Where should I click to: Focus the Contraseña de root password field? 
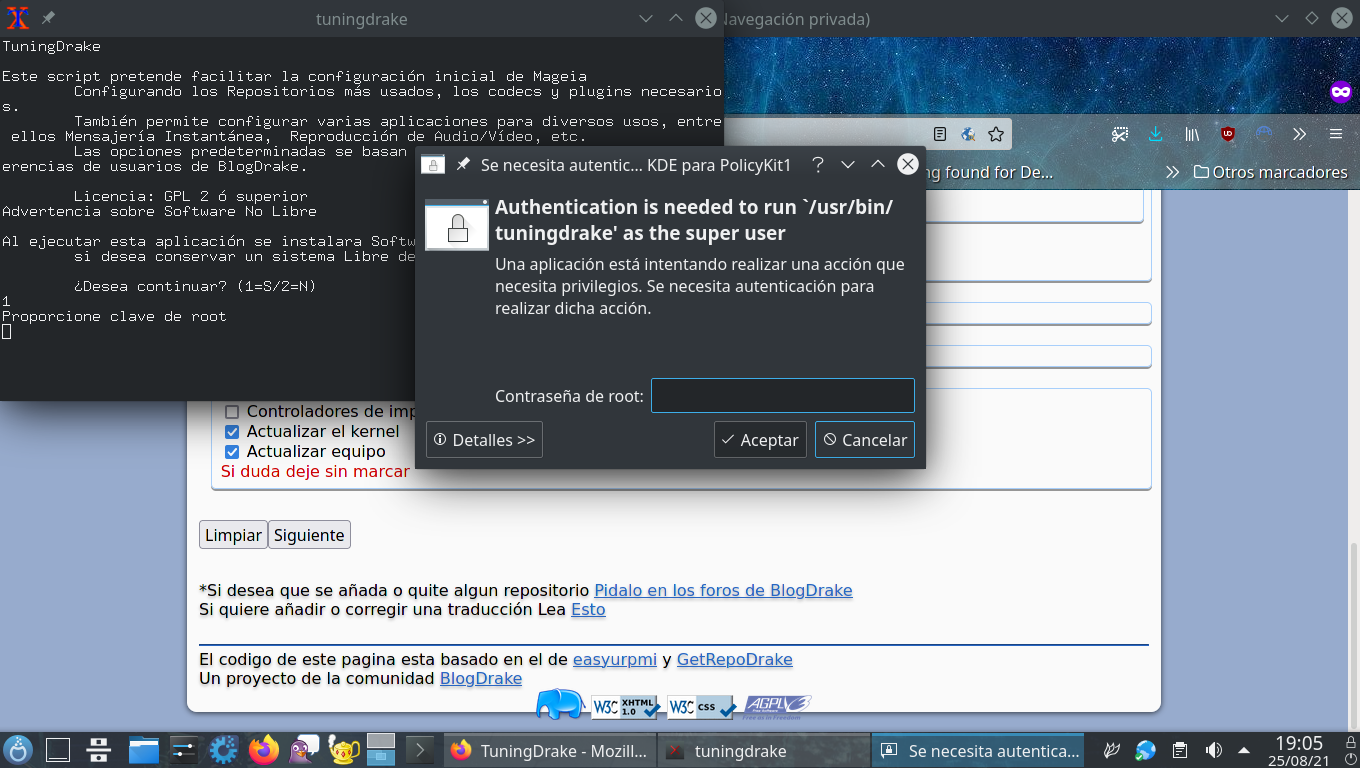(x=783, y=396)
